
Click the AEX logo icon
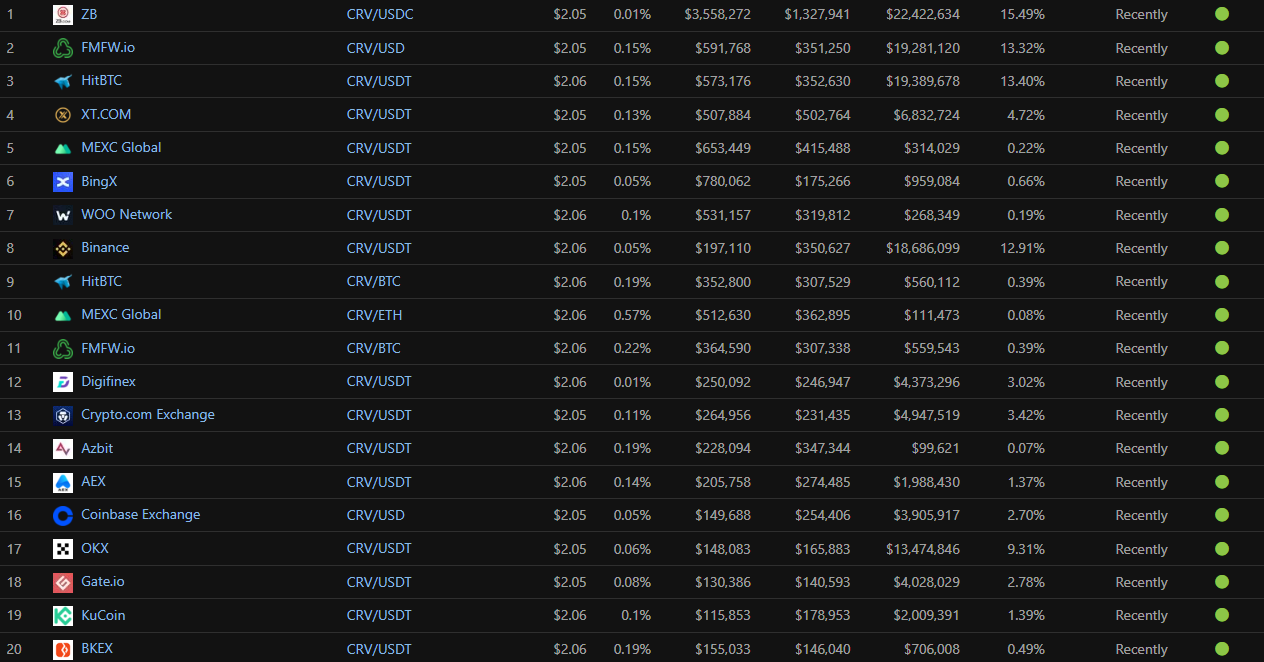tap(63, 482)
